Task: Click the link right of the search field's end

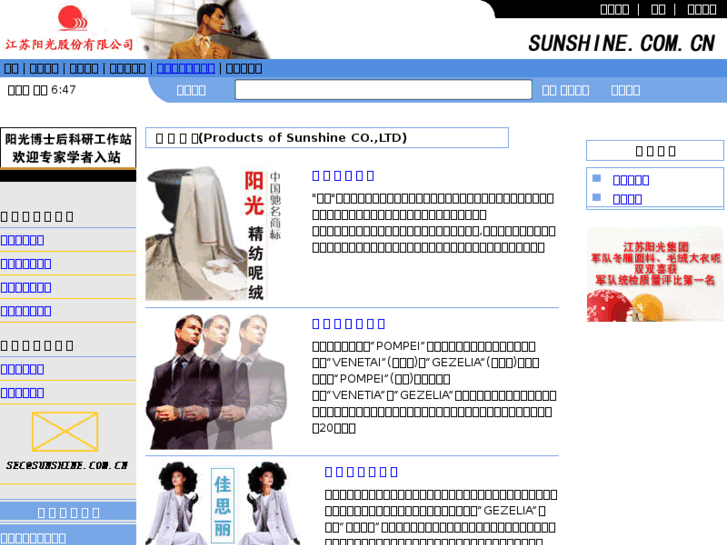Action: [x=566, y=90]
